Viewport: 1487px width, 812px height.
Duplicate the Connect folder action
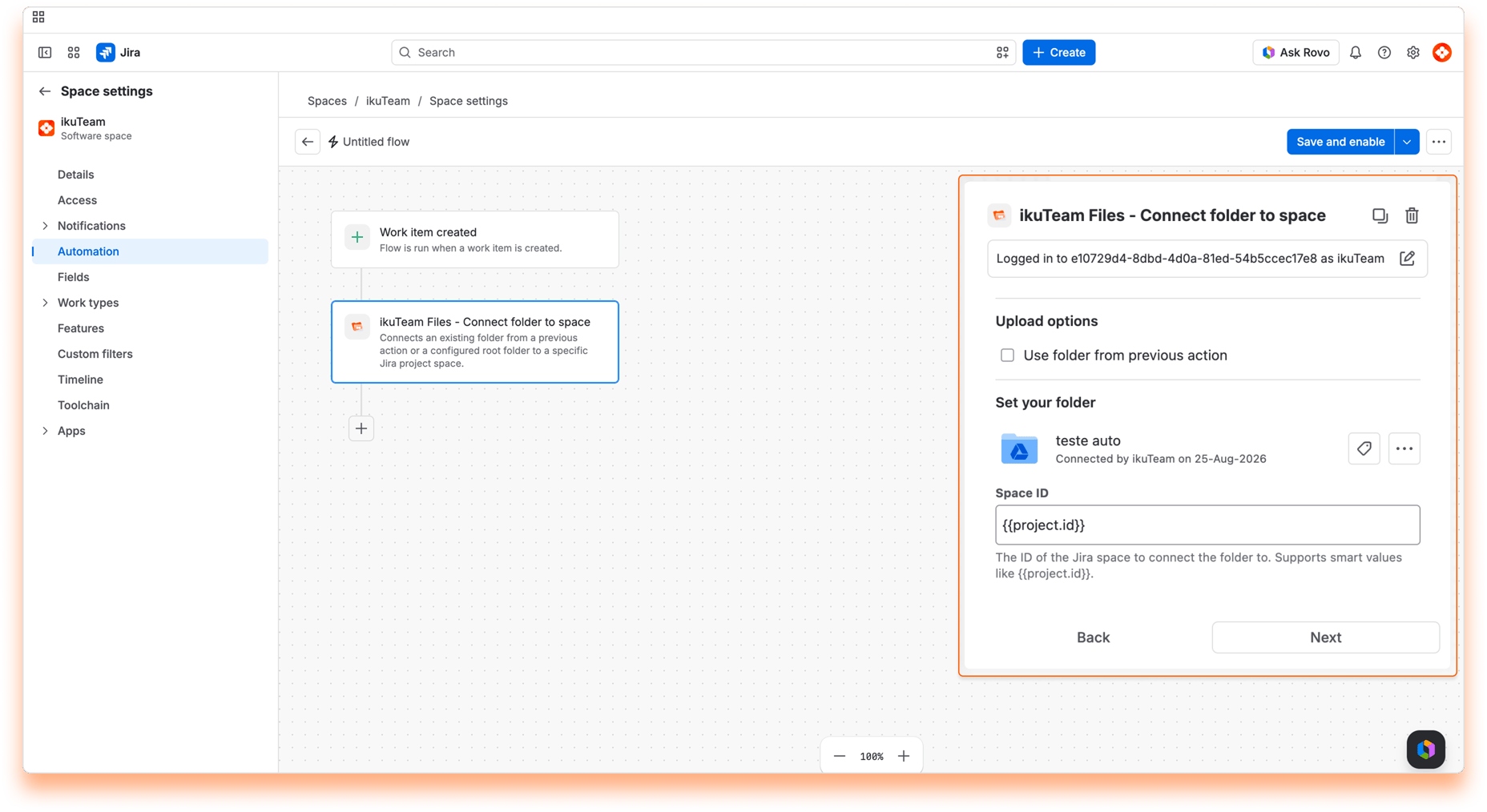point(1380,215)
